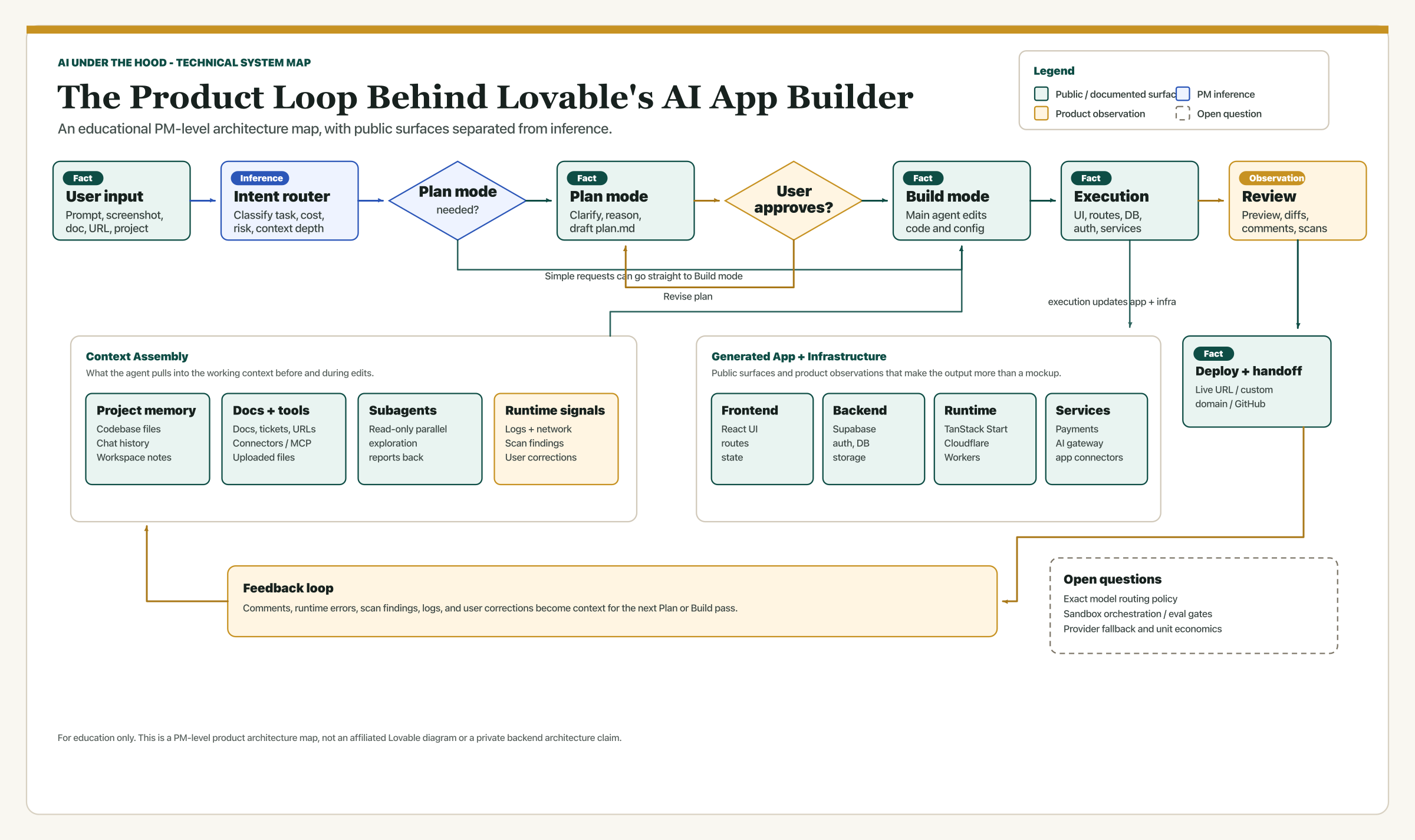Viewport: 1415px width, 840px height.
Task: Click the Services card
Action: click(x=1097, y=439)
